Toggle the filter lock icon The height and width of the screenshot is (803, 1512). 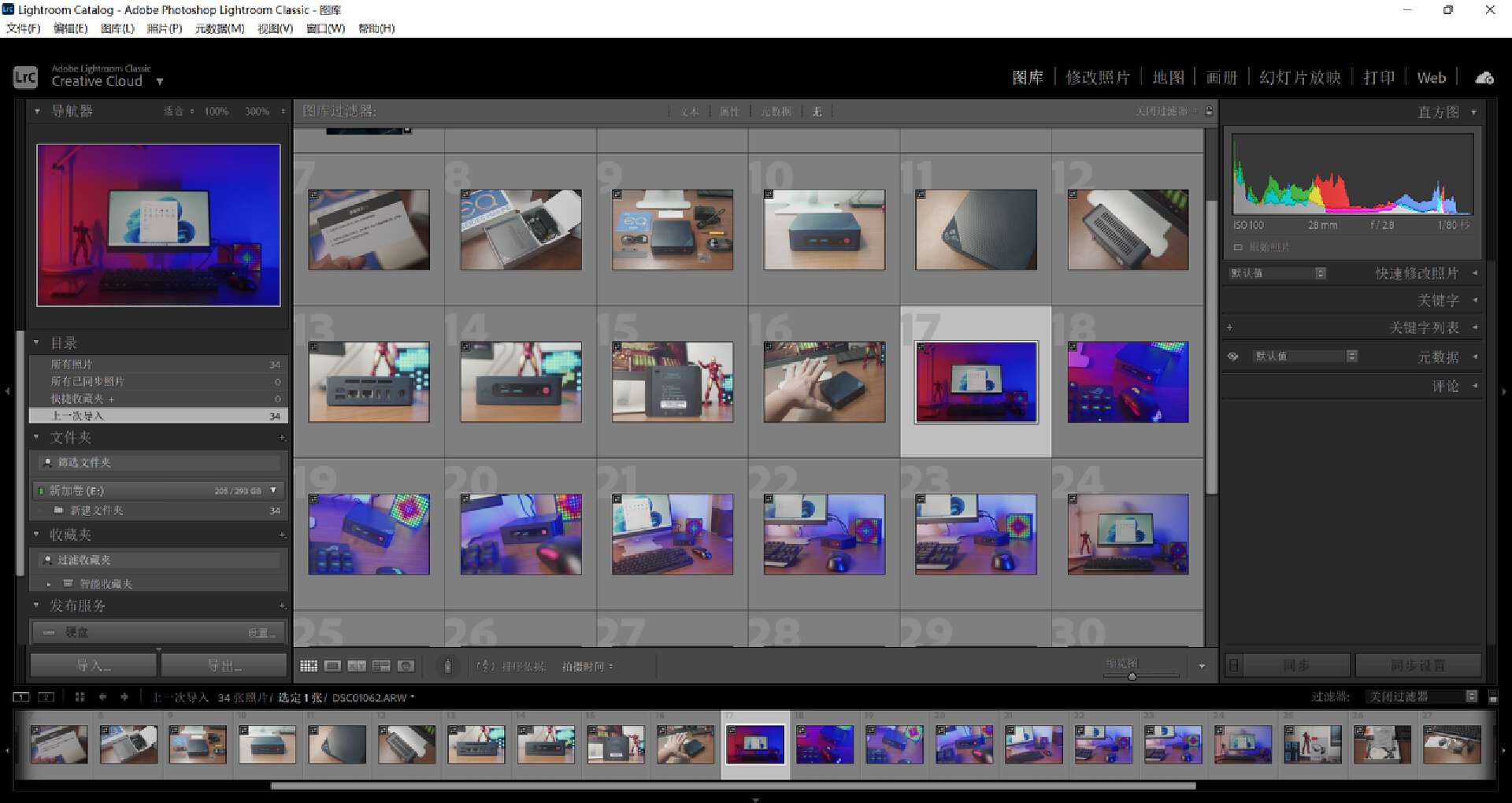[1209, 111]
